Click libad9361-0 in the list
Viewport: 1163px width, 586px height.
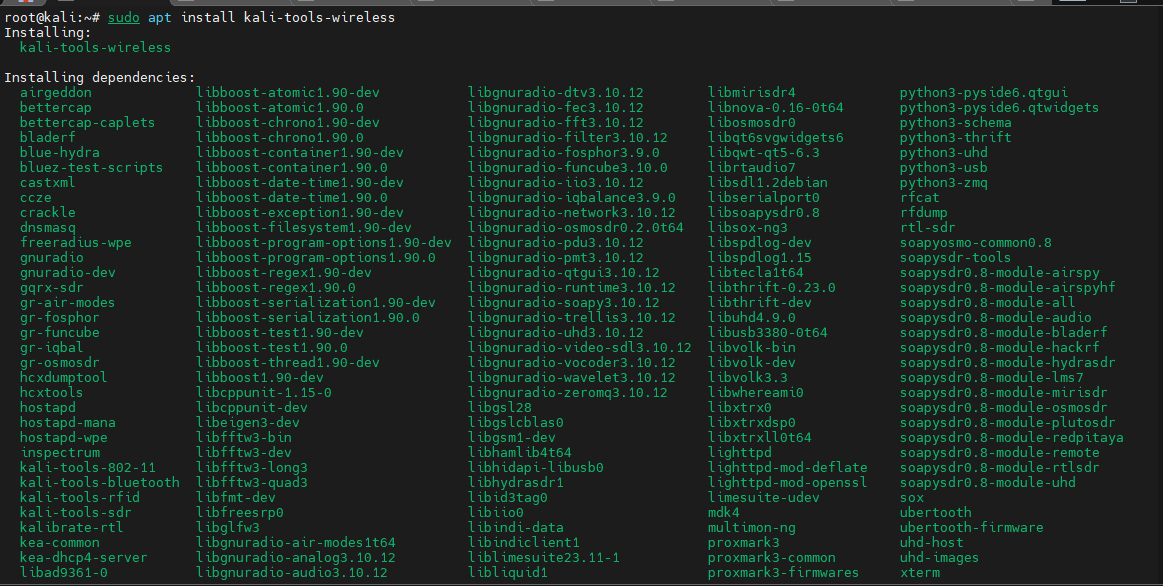[x=63, y=573]
